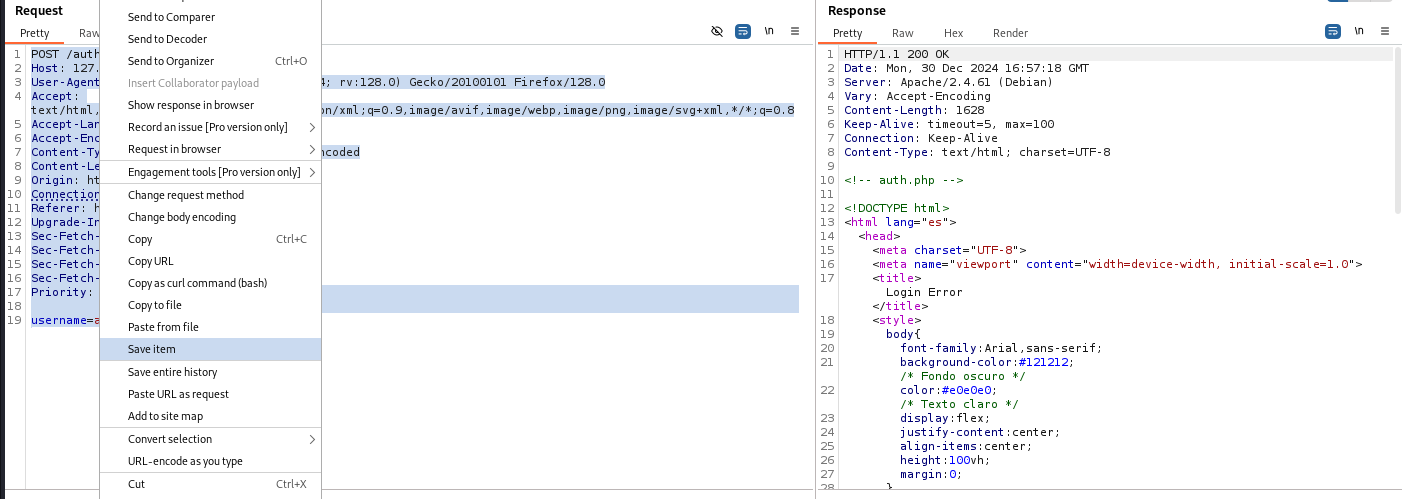Toggle the \n newline display in Request panel
The image size is (1402, 499).
(x=769, y=31)
